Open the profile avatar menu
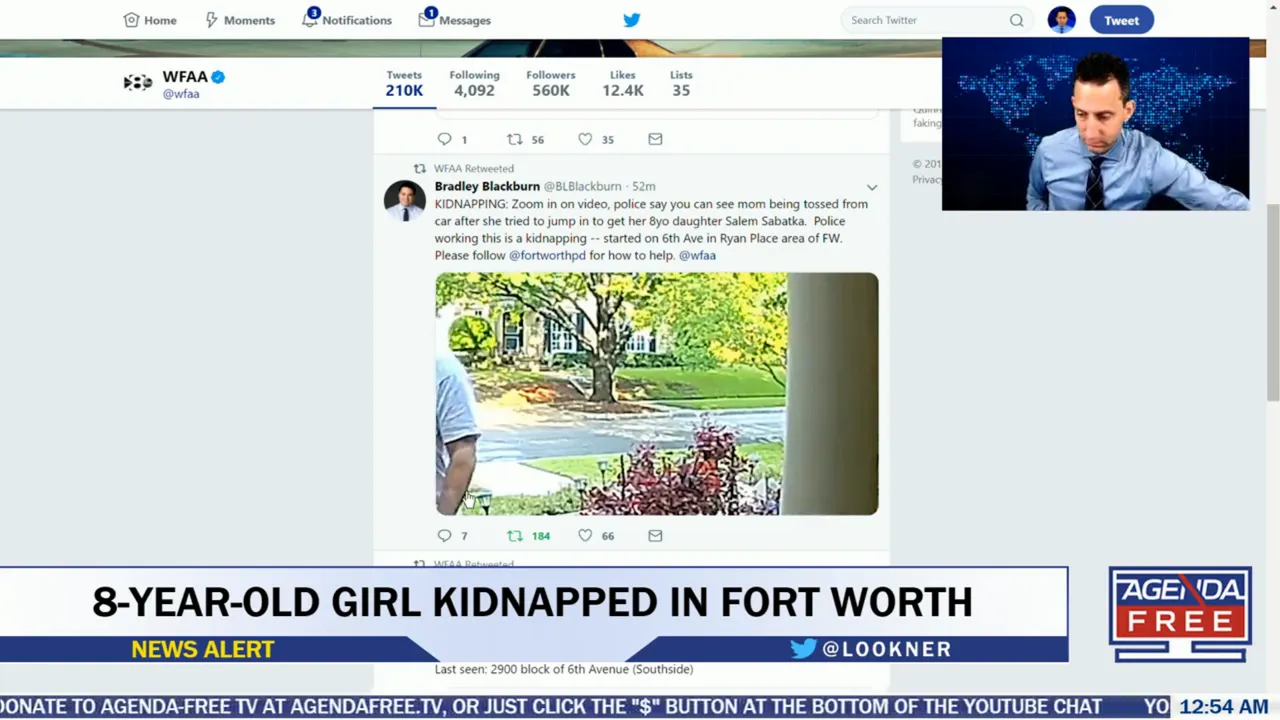 [x=1061, y=20]
